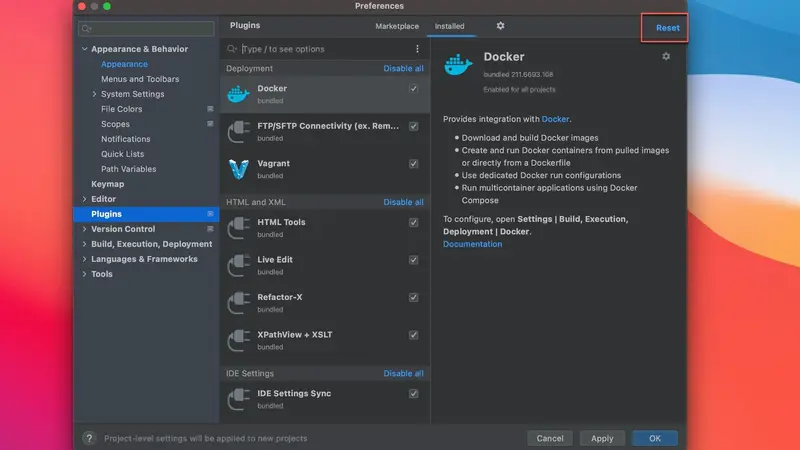Open the Docker plugin detail gear menu
This screenshot has width=800, height=450.
(x=666, y=56)
